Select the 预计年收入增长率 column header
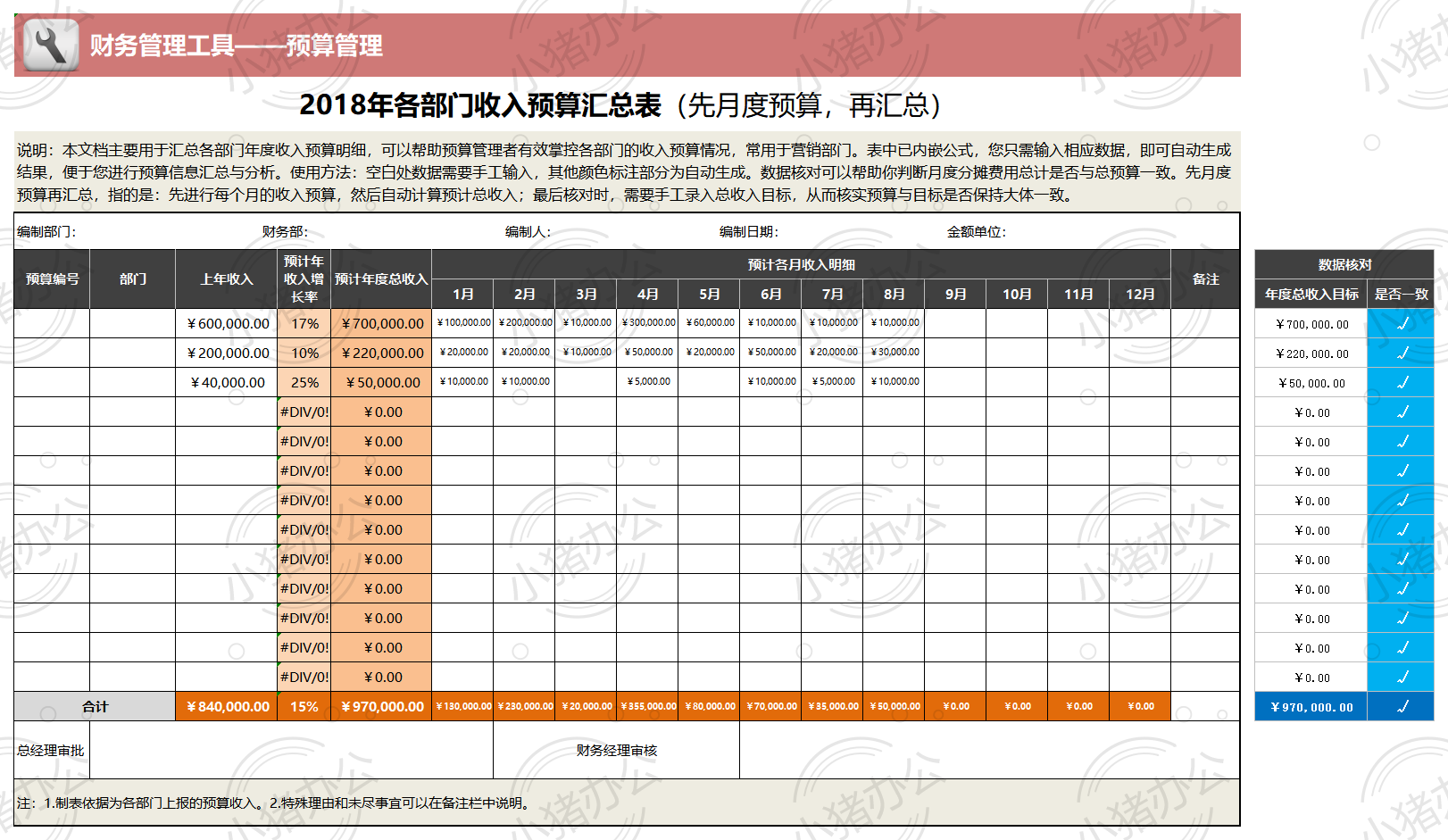The image size is (1448, 840). [304, 279]
